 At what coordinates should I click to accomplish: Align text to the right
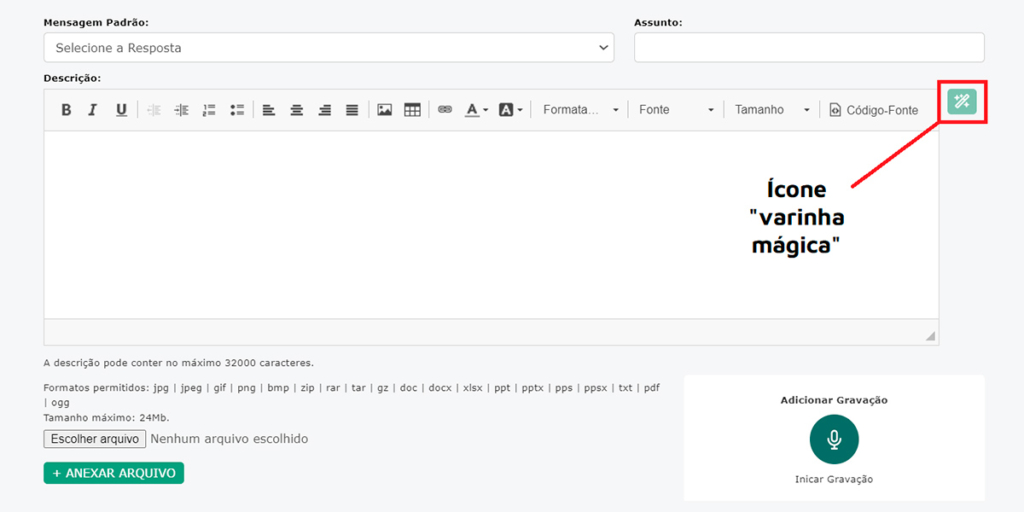(x=325, y=110)
